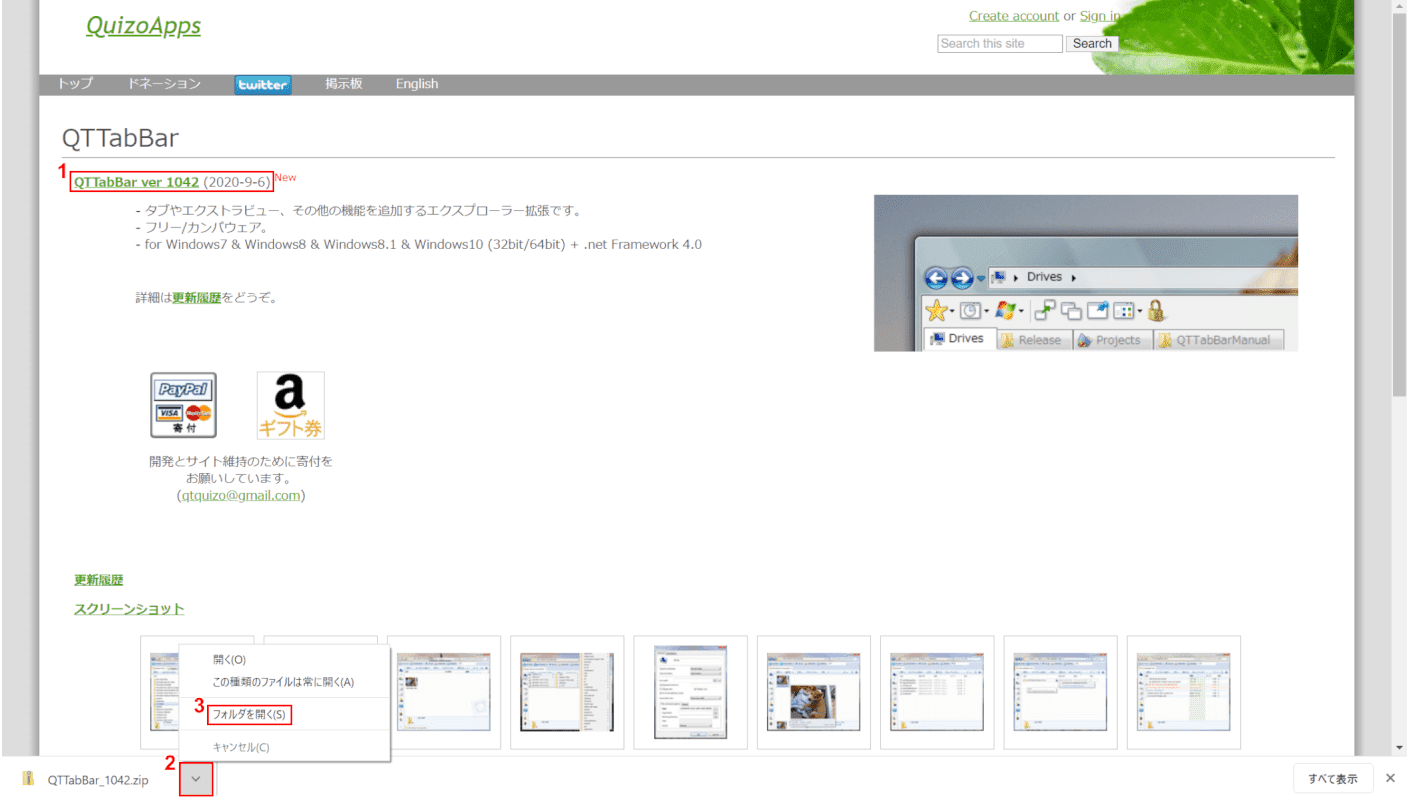Click the zip file icon in download bar
This screenshot has height=800, width=1407.
[x=30, y=780]
